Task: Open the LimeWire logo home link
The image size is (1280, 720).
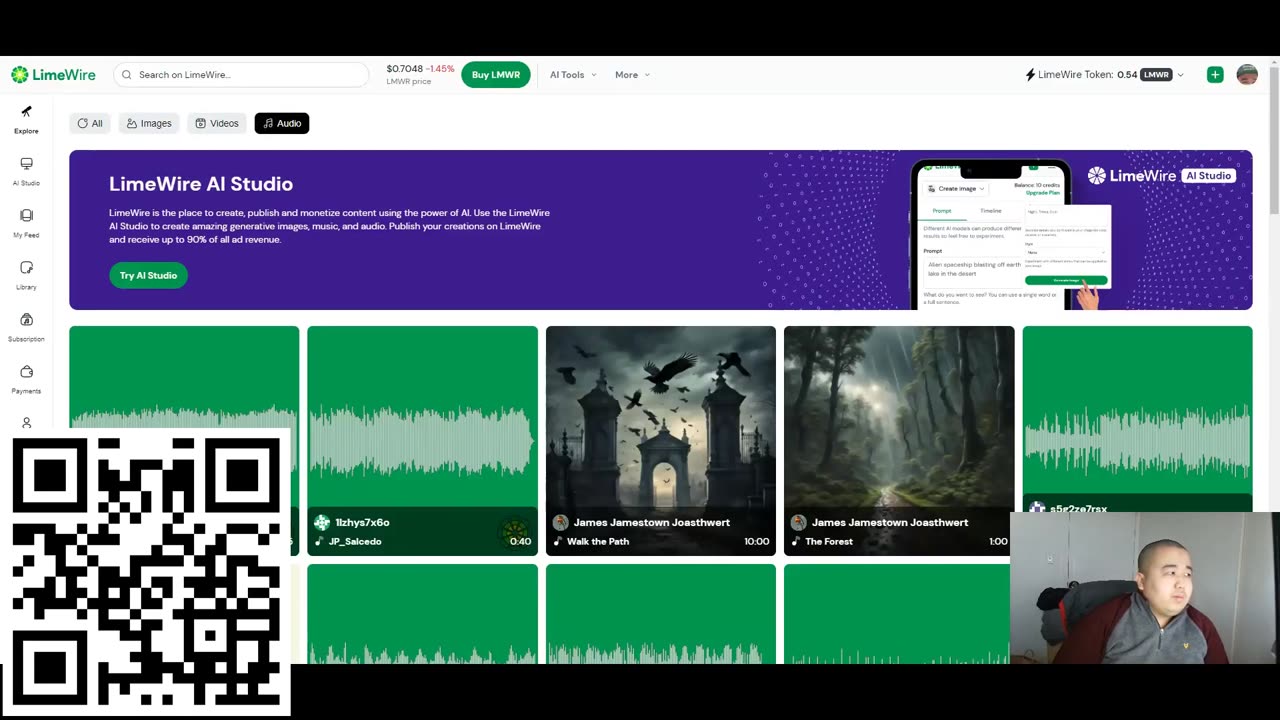Action: click(x=53, y=75)
